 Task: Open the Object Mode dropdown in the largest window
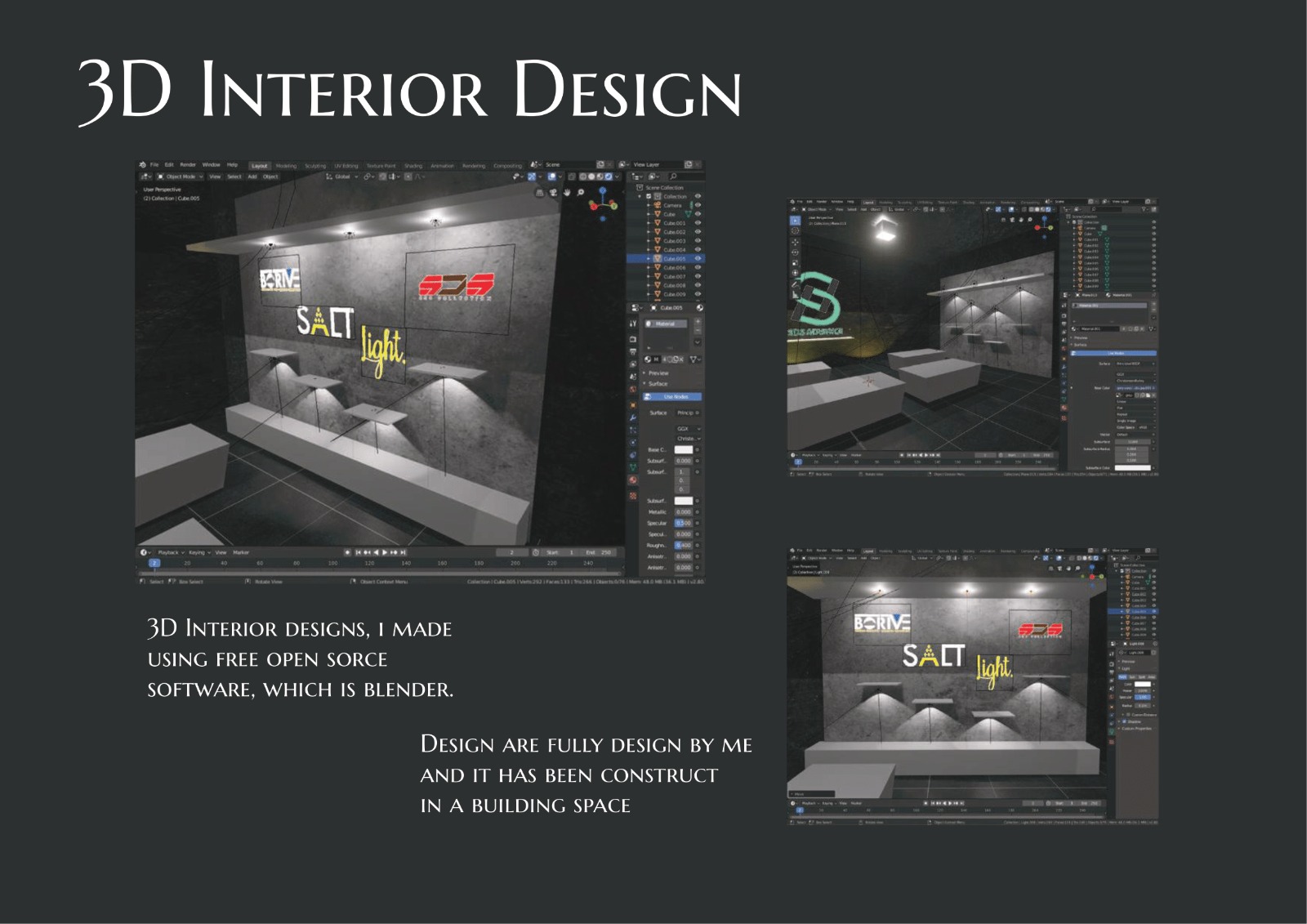point(181,176)
